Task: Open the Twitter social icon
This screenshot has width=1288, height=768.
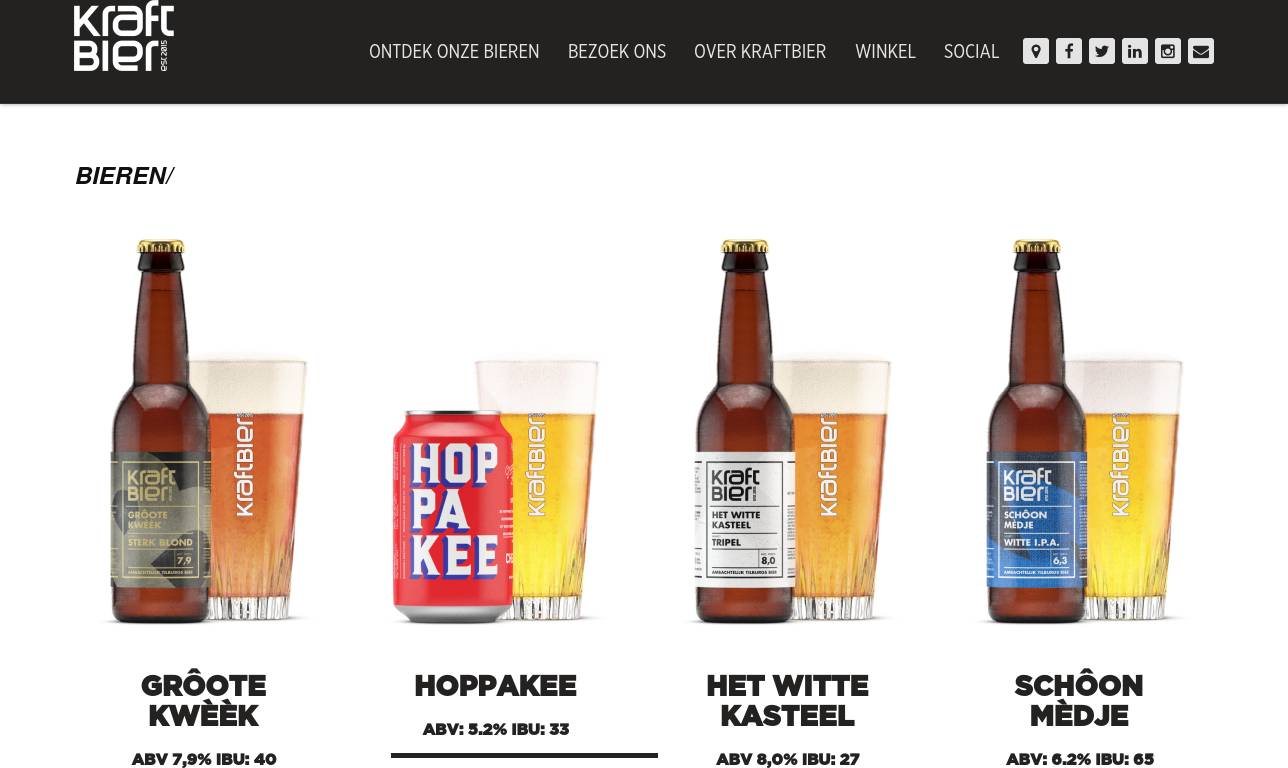Action: [1102, 51]
